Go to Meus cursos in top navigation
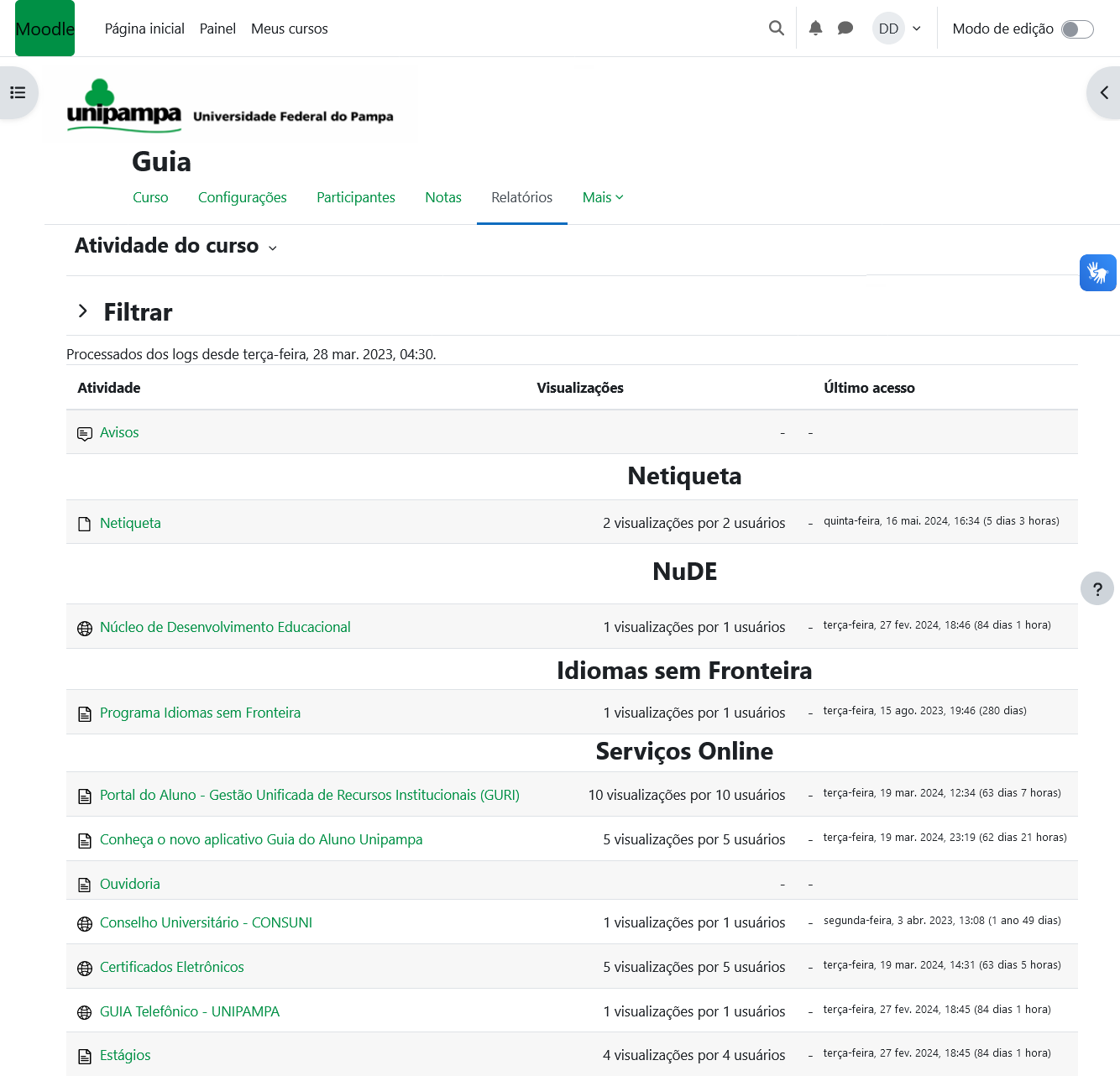The height and width of the screenshot is (1076, 1120). coord(289,29)
